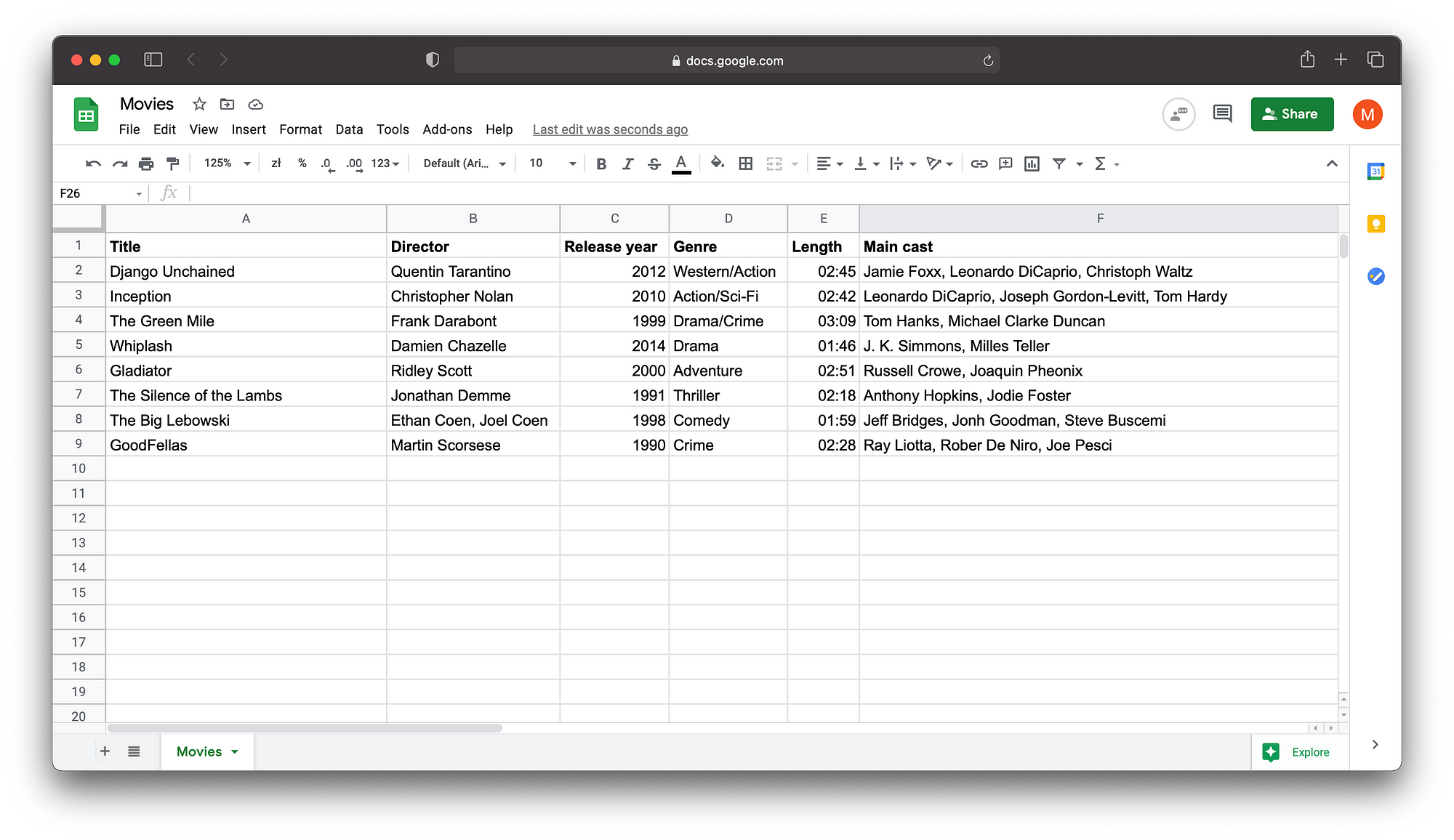Screen dimensions: 1454x840
Task: Click the Redo arrow icon
Action: point(120,163)
